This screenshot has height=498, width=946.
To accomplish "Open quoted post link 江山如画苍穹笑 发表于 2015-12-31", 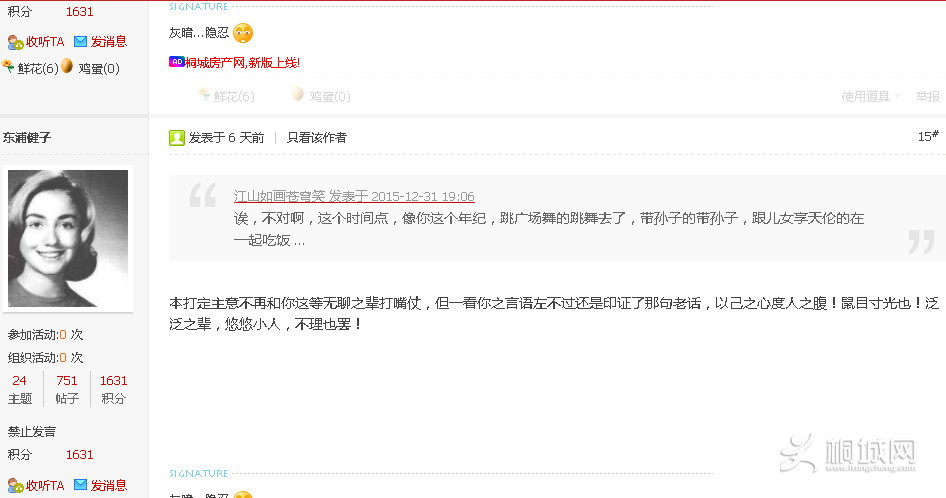I will pyautogui.click(x=354, y=196).
